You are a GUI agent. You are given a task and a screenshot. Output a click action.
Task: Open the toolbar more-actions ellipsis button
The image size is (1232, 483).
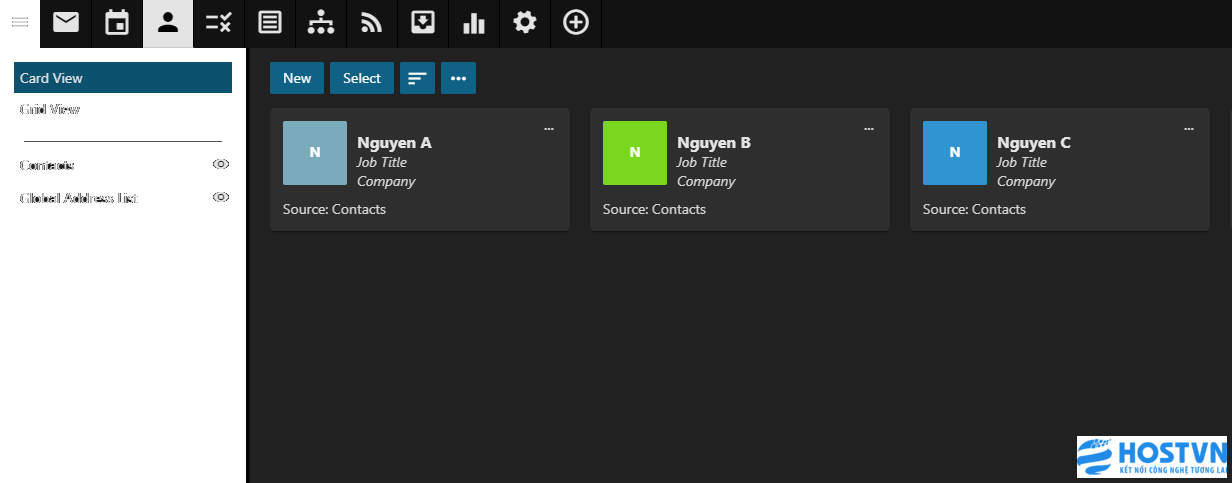point(458,78)
